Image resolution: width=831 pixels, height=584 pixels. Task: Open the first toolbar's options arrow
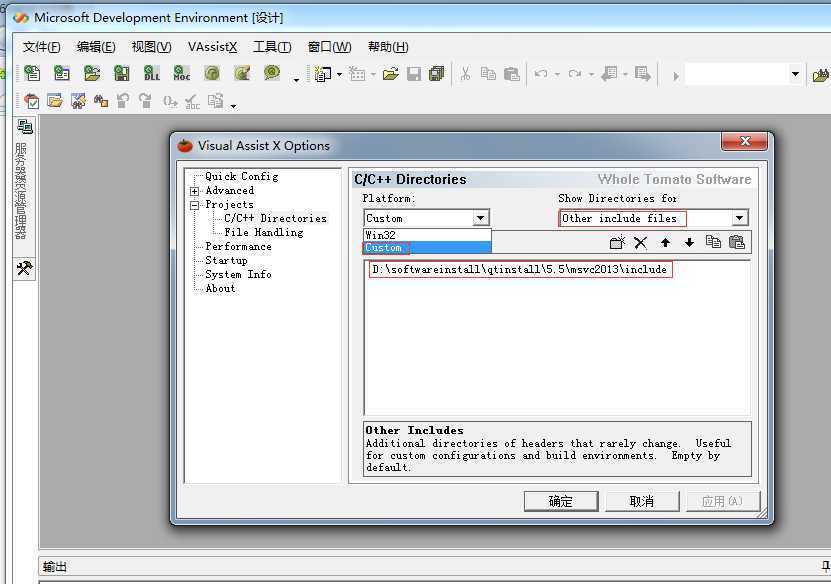[296, 80]
